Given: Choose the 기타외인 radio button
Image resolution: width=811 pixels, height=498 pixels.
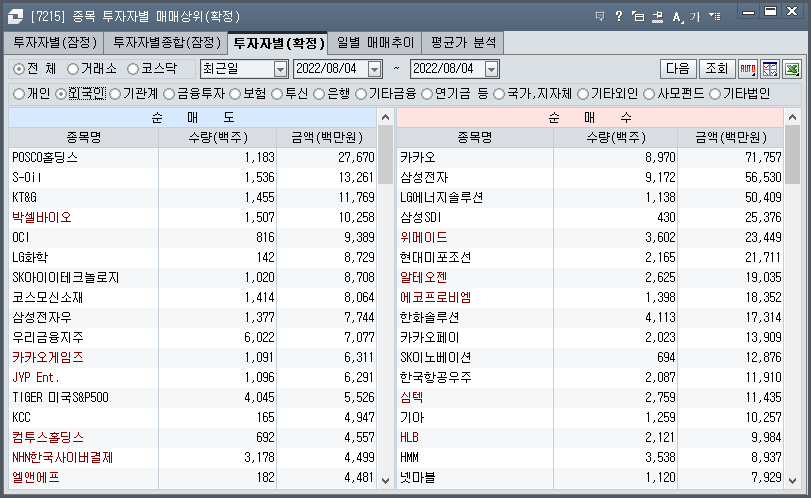Looking at the screenshot, I should click(x=583, y=94).
